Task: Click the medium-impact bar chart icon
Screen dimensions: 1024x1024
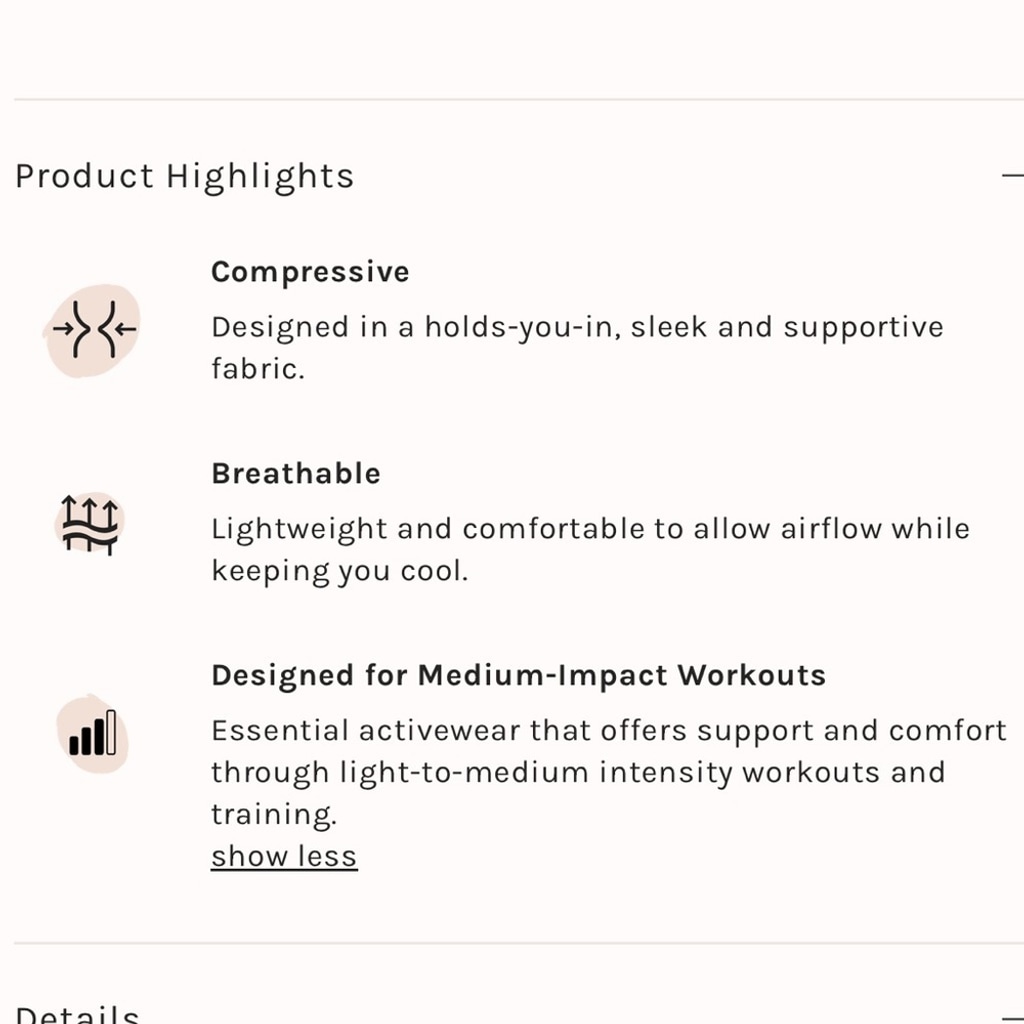Action: point(92,733)
